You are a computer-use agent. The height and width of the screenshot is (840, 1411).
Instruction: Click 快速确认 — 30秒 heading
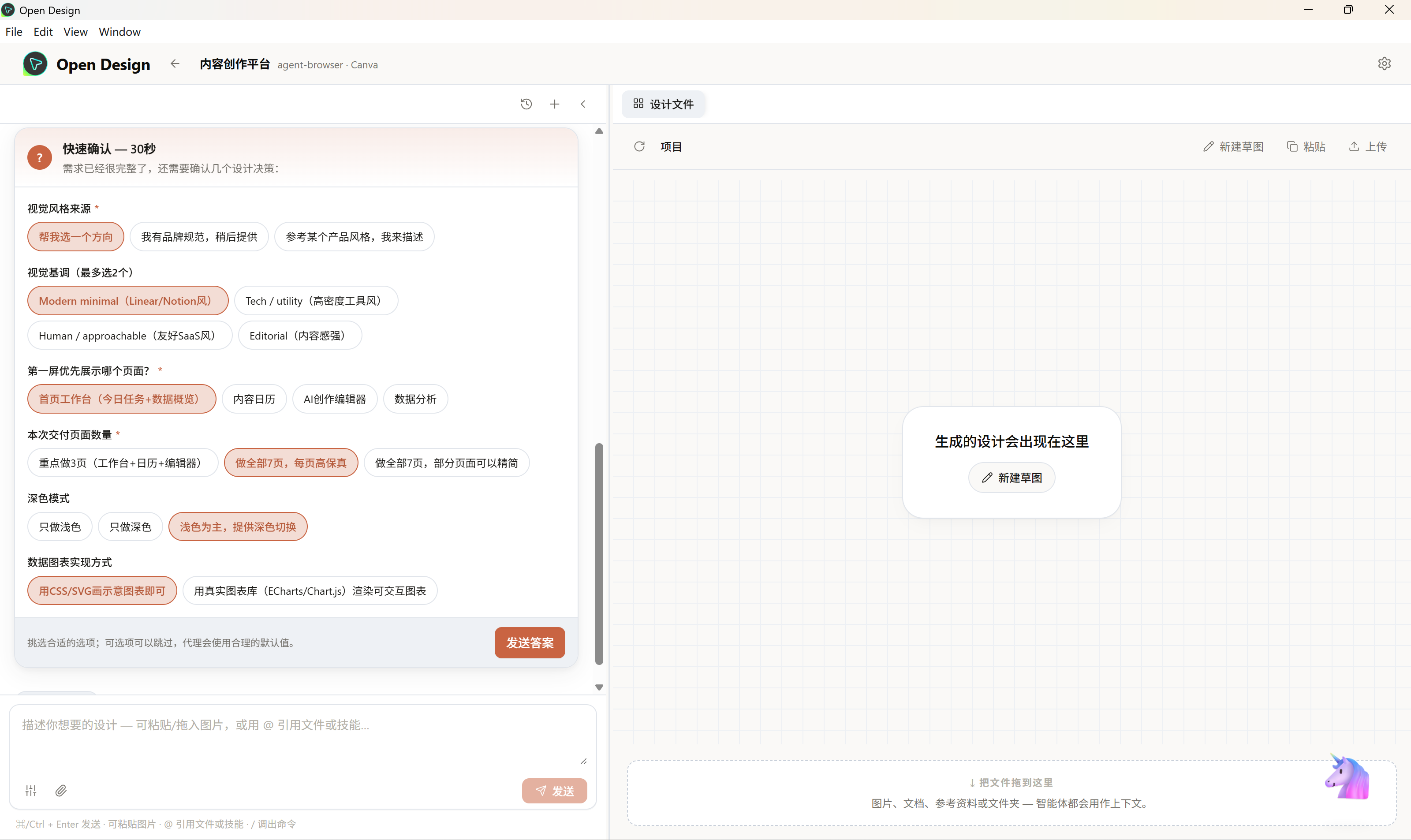pyautogui.click(x=109, y=149)
